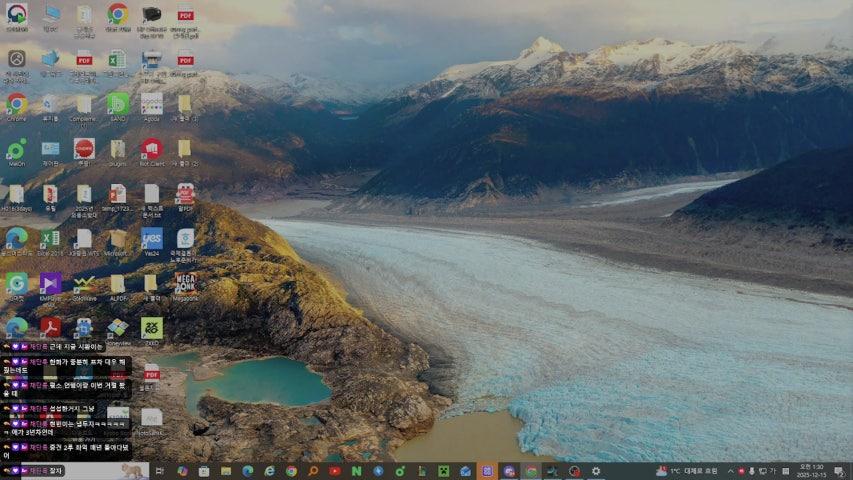Screen dimensions: 853x480
Task: Open the Riot Client desktop shortcut
Action: coord(151,149)
